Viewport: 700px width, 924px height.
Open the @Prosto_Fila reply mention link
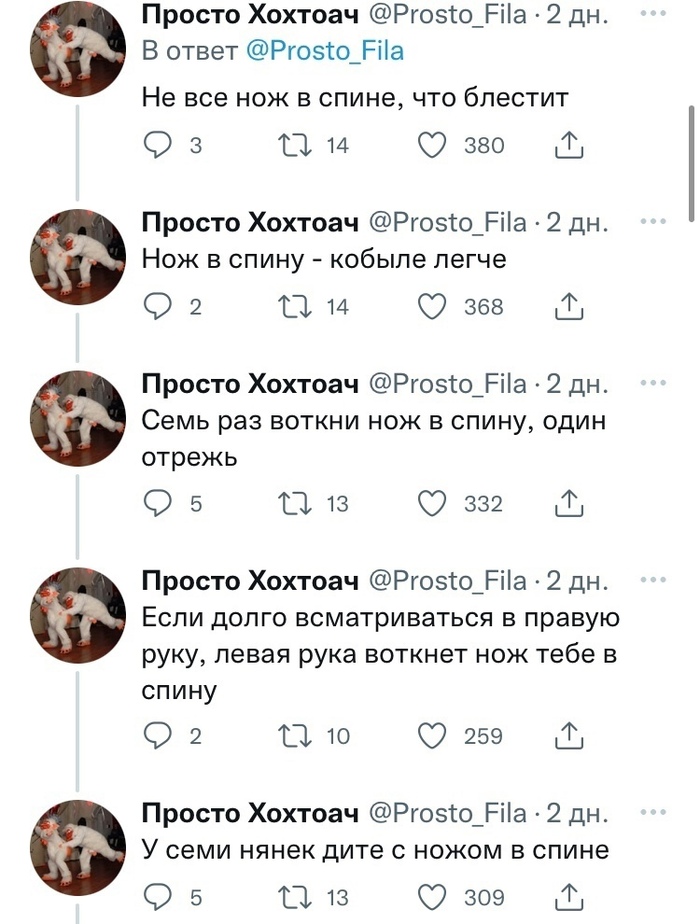click(324, 51)
